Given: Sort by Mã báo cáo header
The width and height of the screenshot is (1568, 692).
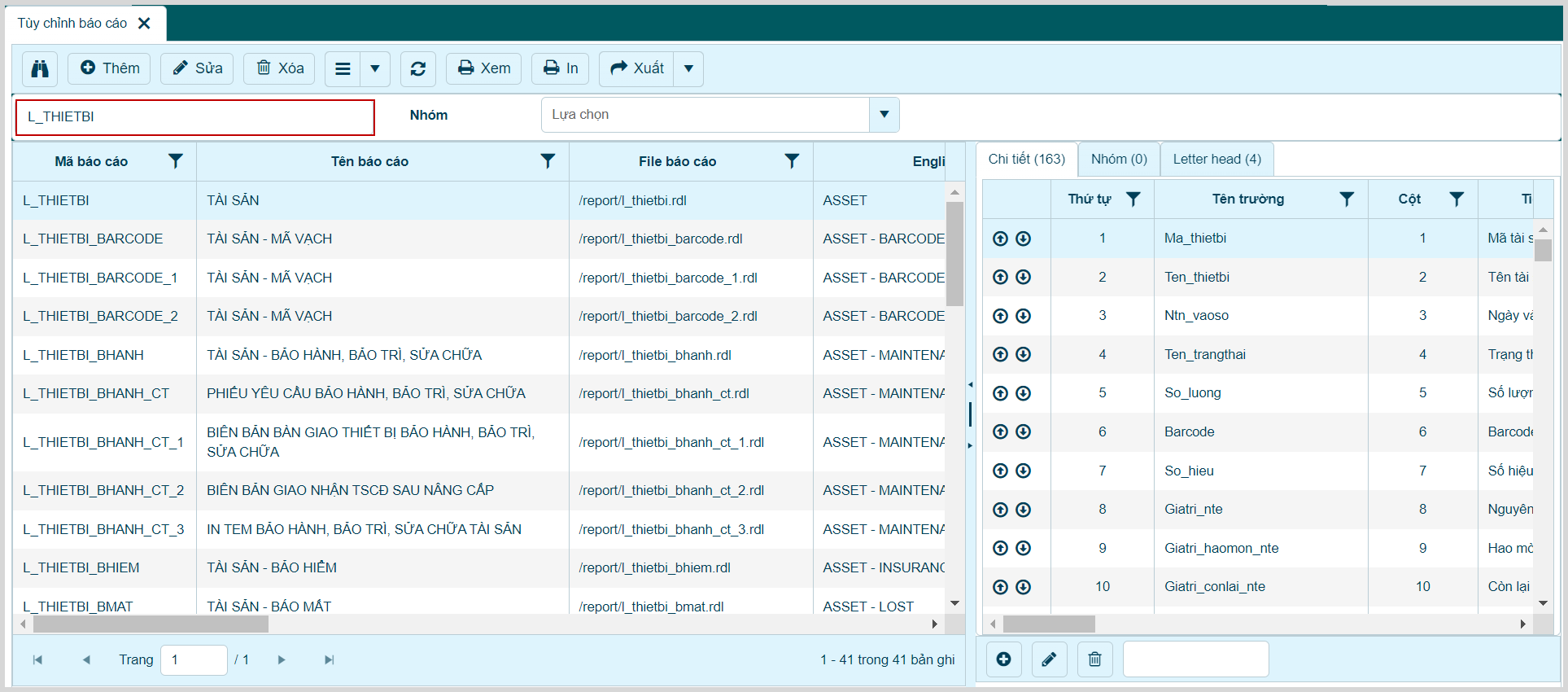Looking at the screenshot, I should pyautogui.click(x=91, y=162).
